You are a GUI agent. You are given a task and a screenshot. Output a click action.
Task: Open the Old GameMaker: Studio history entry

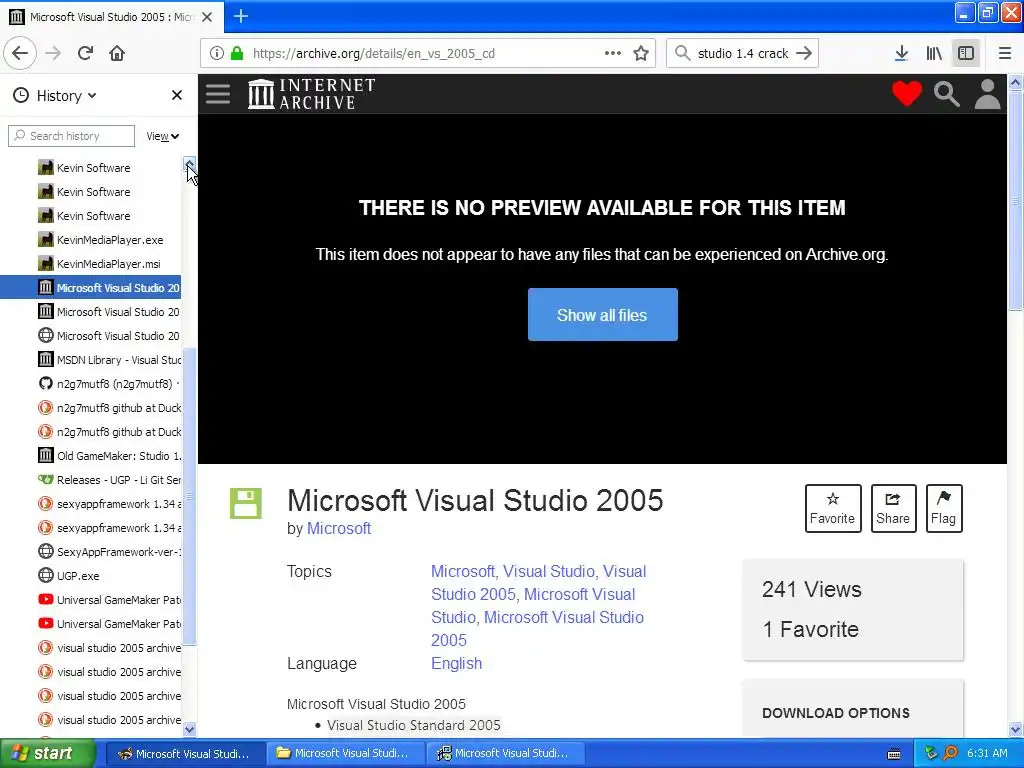coord(109,456)
